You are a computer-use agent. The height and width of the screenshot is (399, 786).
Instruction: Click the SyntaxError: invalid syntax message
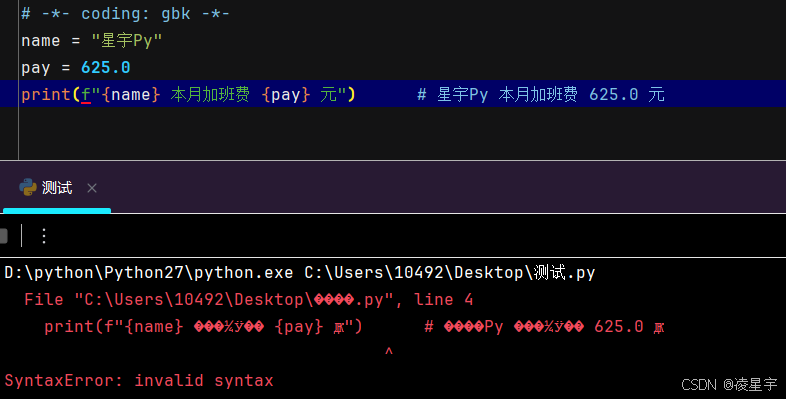[x=139, y=380]
